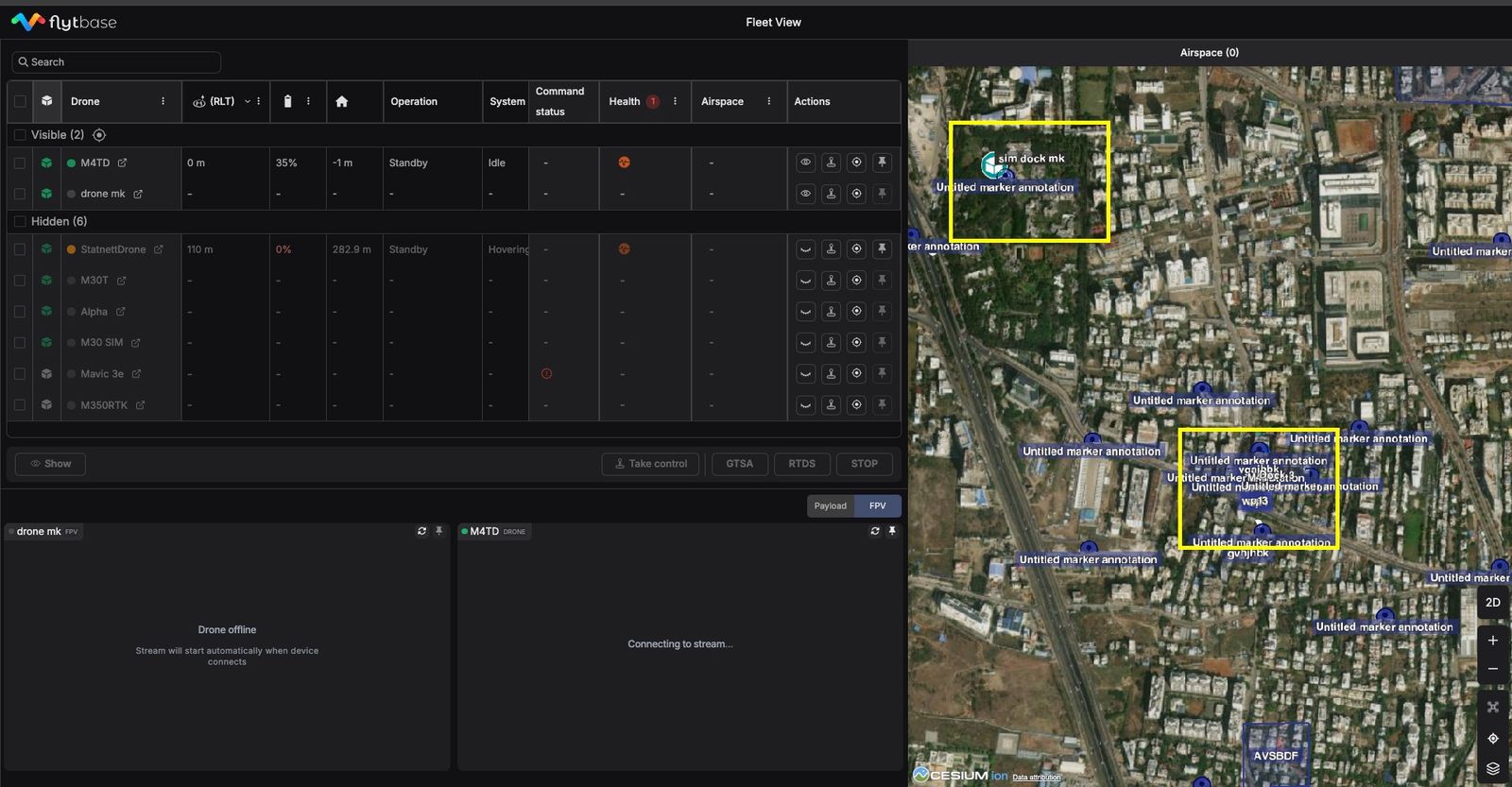The image size is (1512, 787).
Task: Recenter map with the location icon
Action: coord(1493,738)
